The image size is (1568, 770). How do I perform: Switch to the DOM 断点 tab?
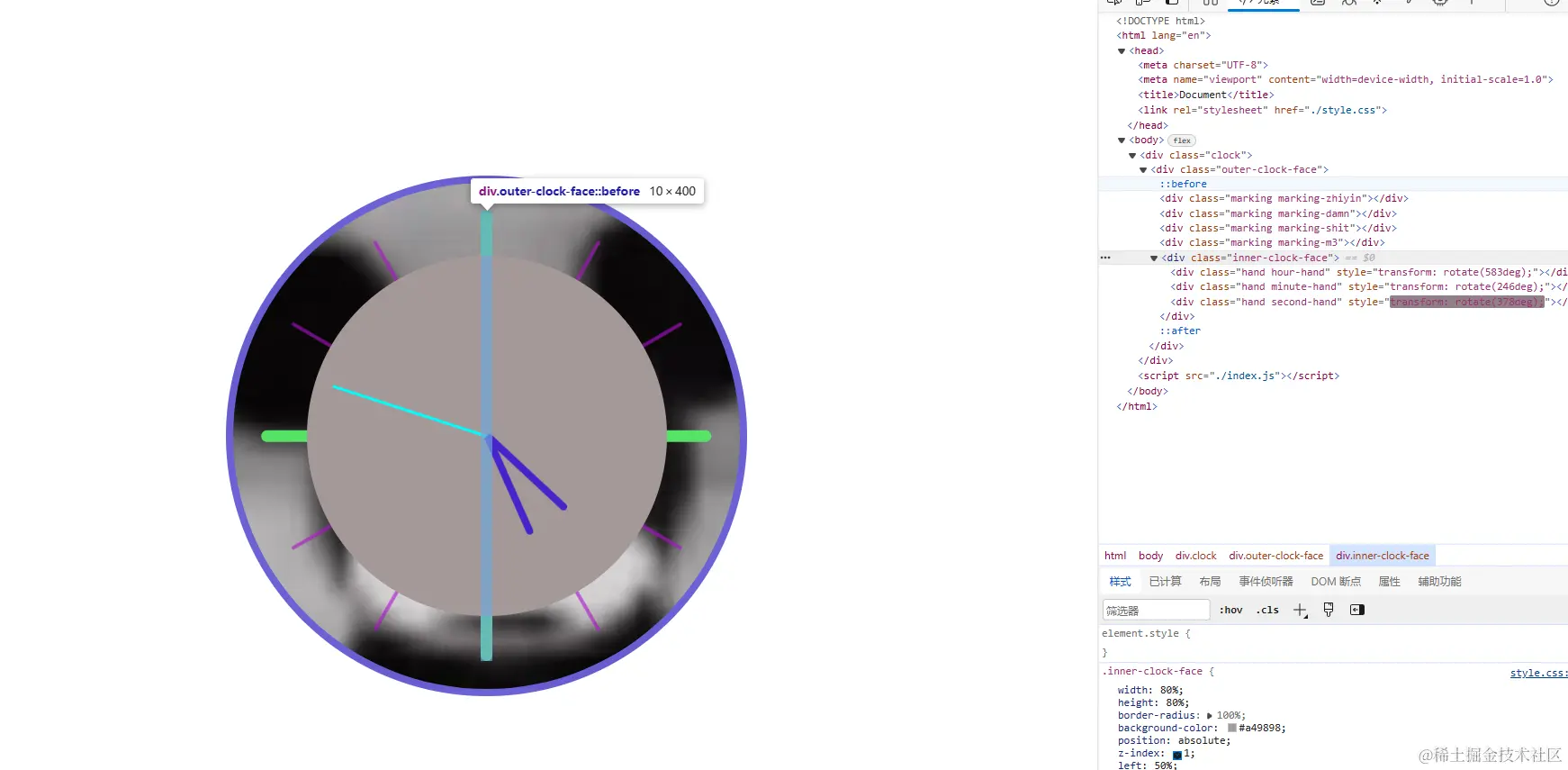[1336, 582]
